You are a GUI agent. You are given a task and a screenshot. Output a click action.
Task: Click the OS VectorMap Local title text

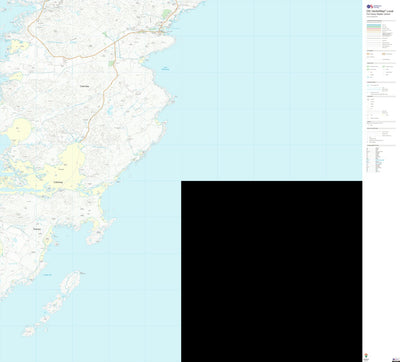click(x=380, y=11)
